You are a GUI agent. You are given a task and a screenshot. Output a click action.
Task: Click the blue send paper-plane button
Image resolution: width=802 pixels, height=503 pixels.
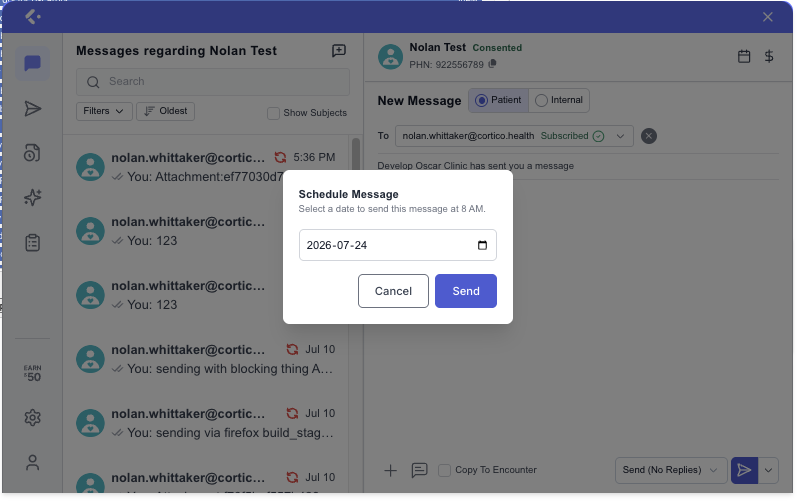pos(744,470)
